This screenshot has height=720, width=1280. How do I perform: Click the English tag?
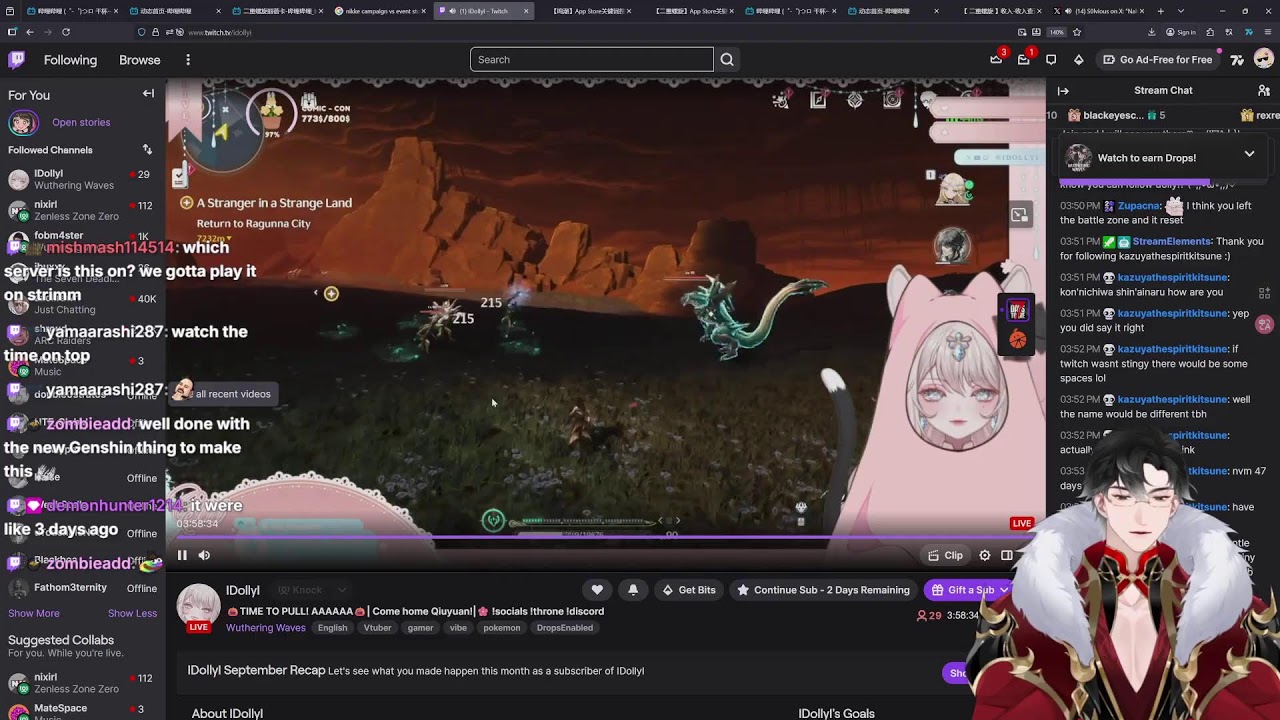point(332,628)
